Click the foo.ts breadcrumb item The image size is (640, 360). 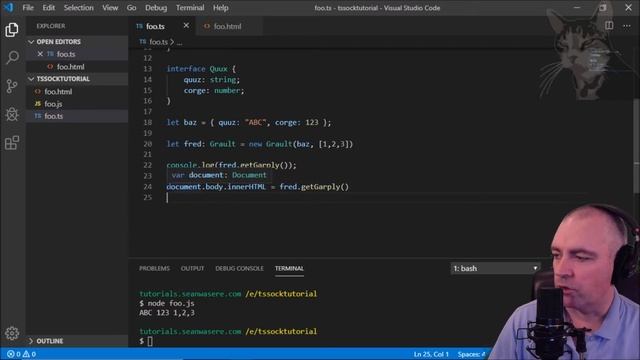pyautogui.click(x=153, y=42)
